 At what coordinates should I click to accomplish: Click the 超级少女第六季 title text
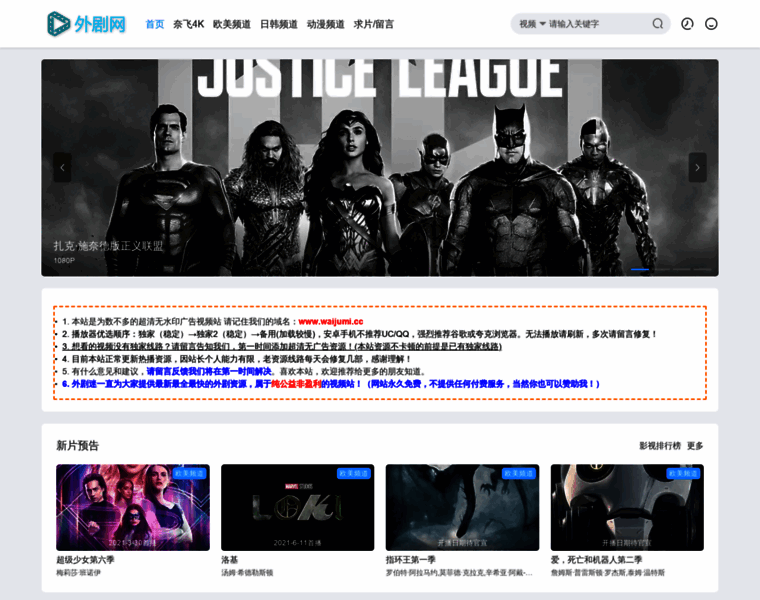click(x=85, y=560)
